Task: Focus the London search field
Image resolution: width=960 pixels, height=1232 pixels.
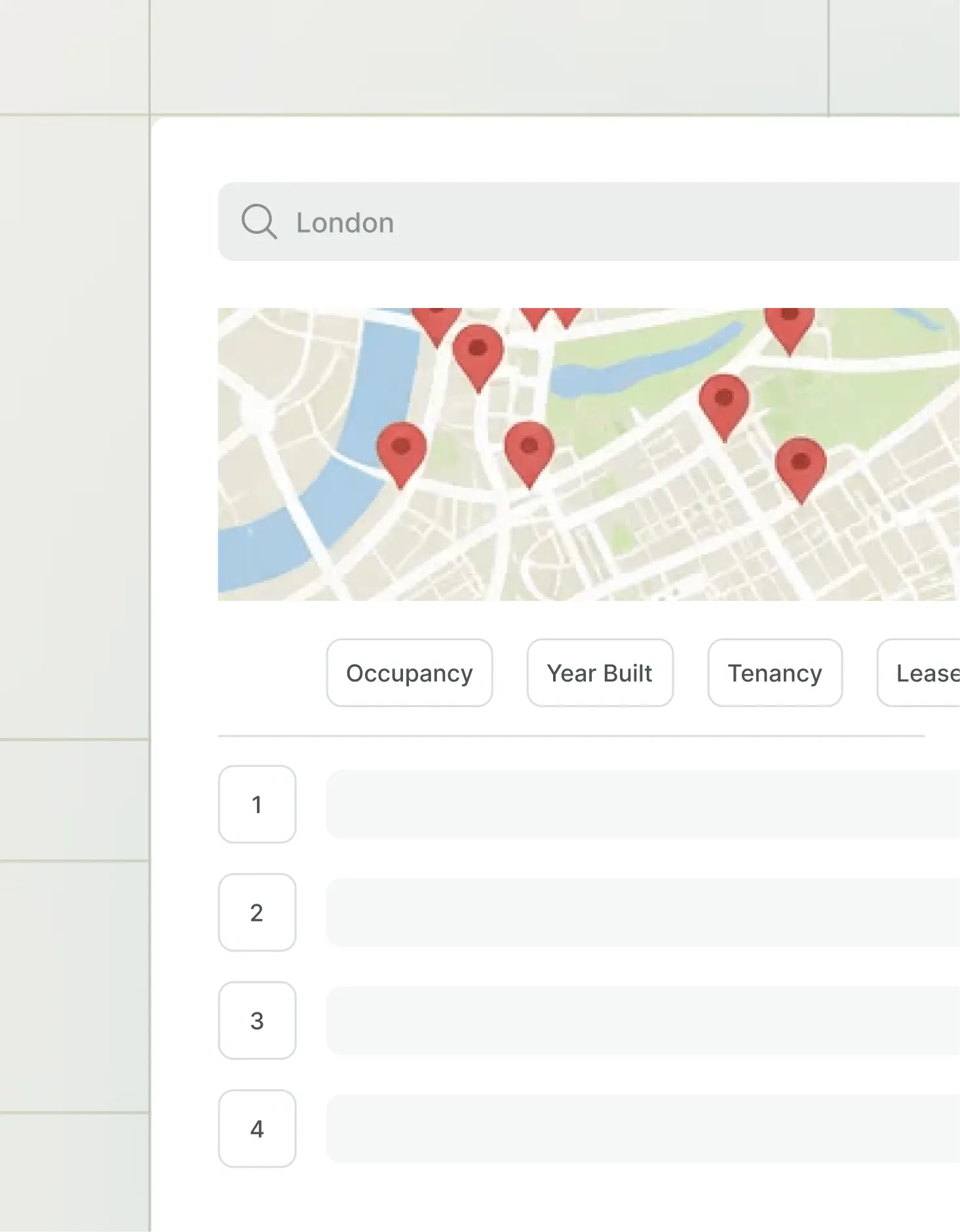Action: [590, 222]
